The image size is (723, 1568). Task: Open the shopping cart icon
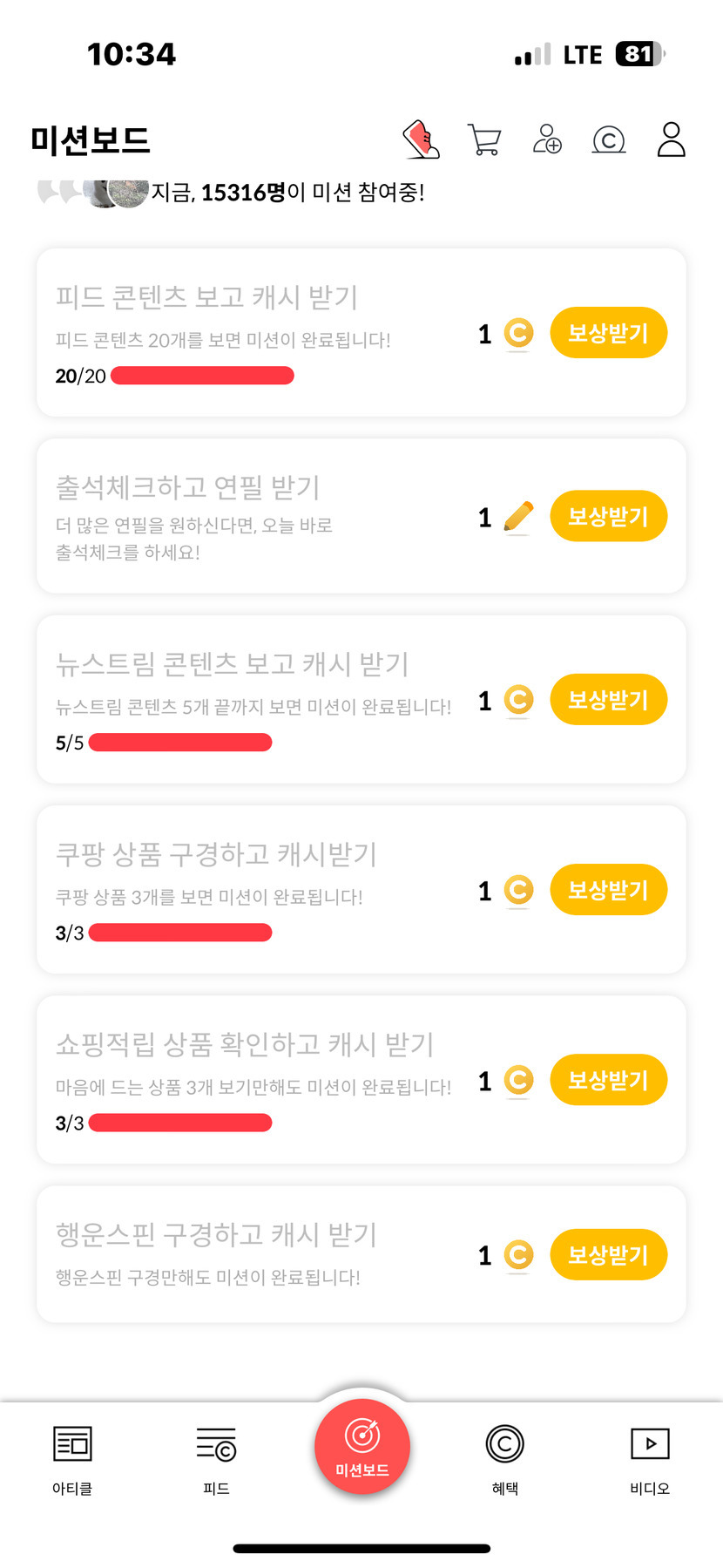pos(484,139)
